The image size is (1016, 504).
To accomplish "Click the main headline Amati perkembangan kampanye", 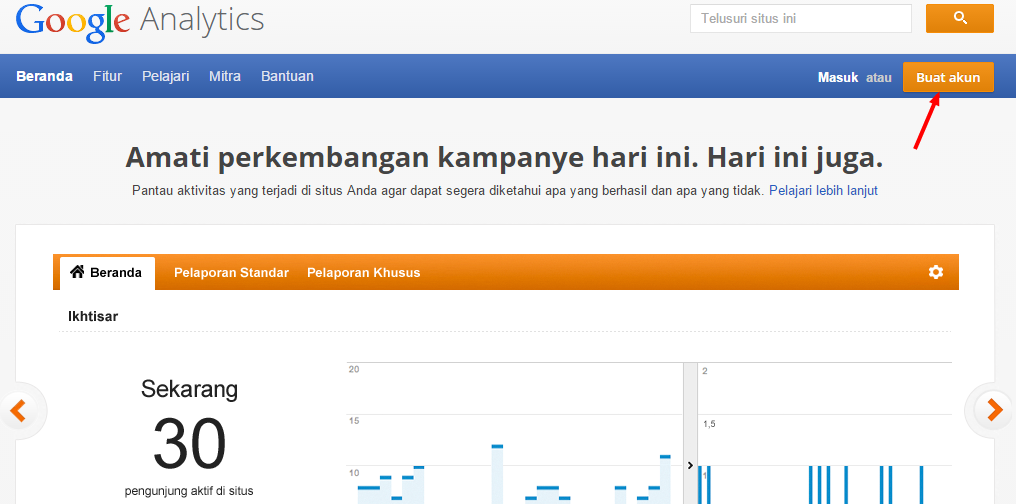I will pyautogui.click(x=504, y=157).
